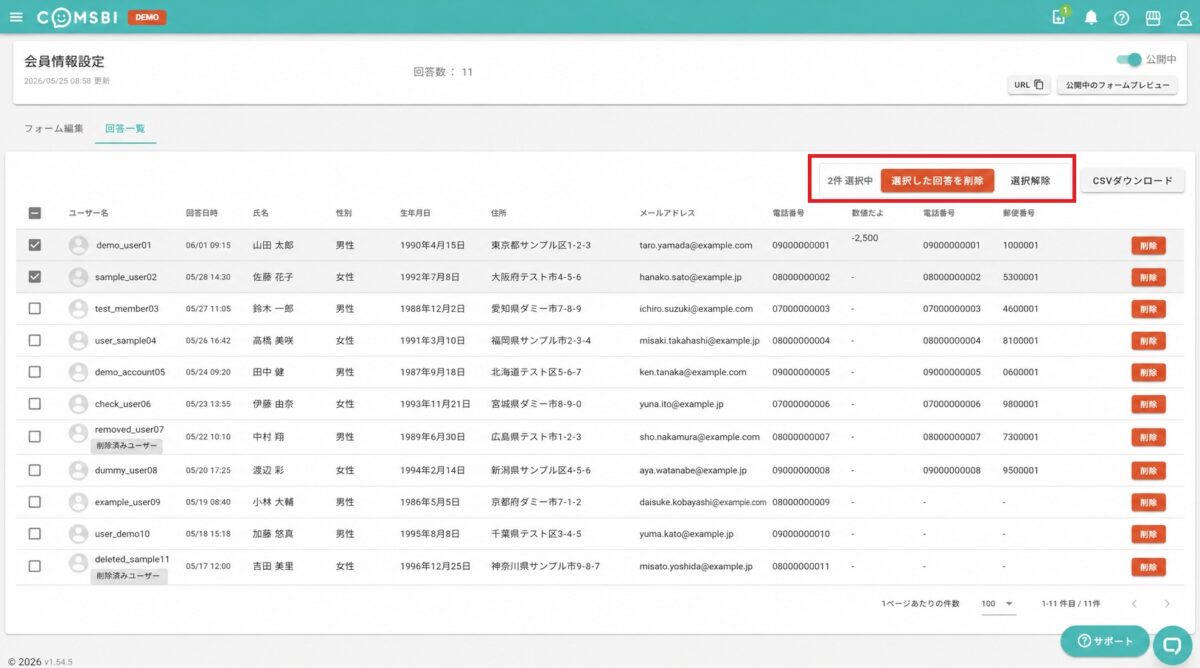
Task: Open the user account icon
Action: click(x=1184, y=18)
